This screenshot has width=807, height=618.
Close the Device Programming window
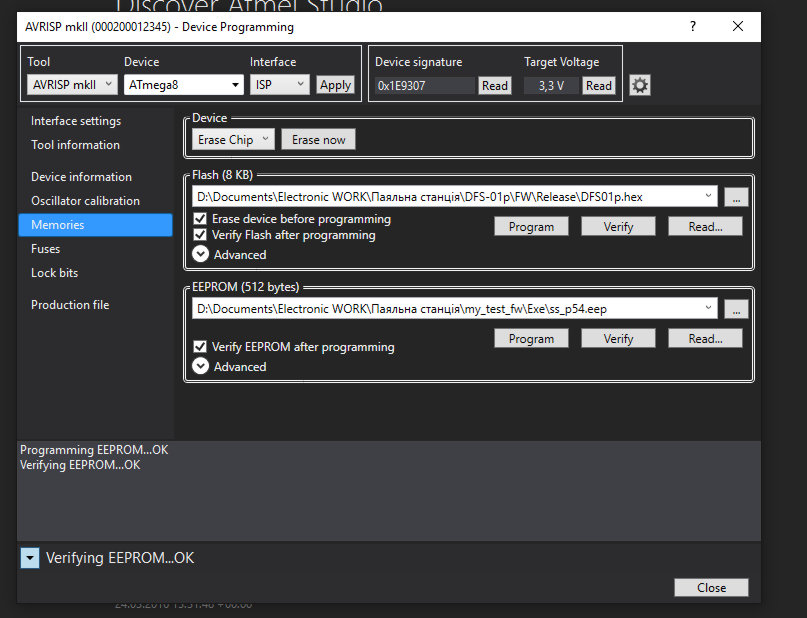tap(738, 26)
